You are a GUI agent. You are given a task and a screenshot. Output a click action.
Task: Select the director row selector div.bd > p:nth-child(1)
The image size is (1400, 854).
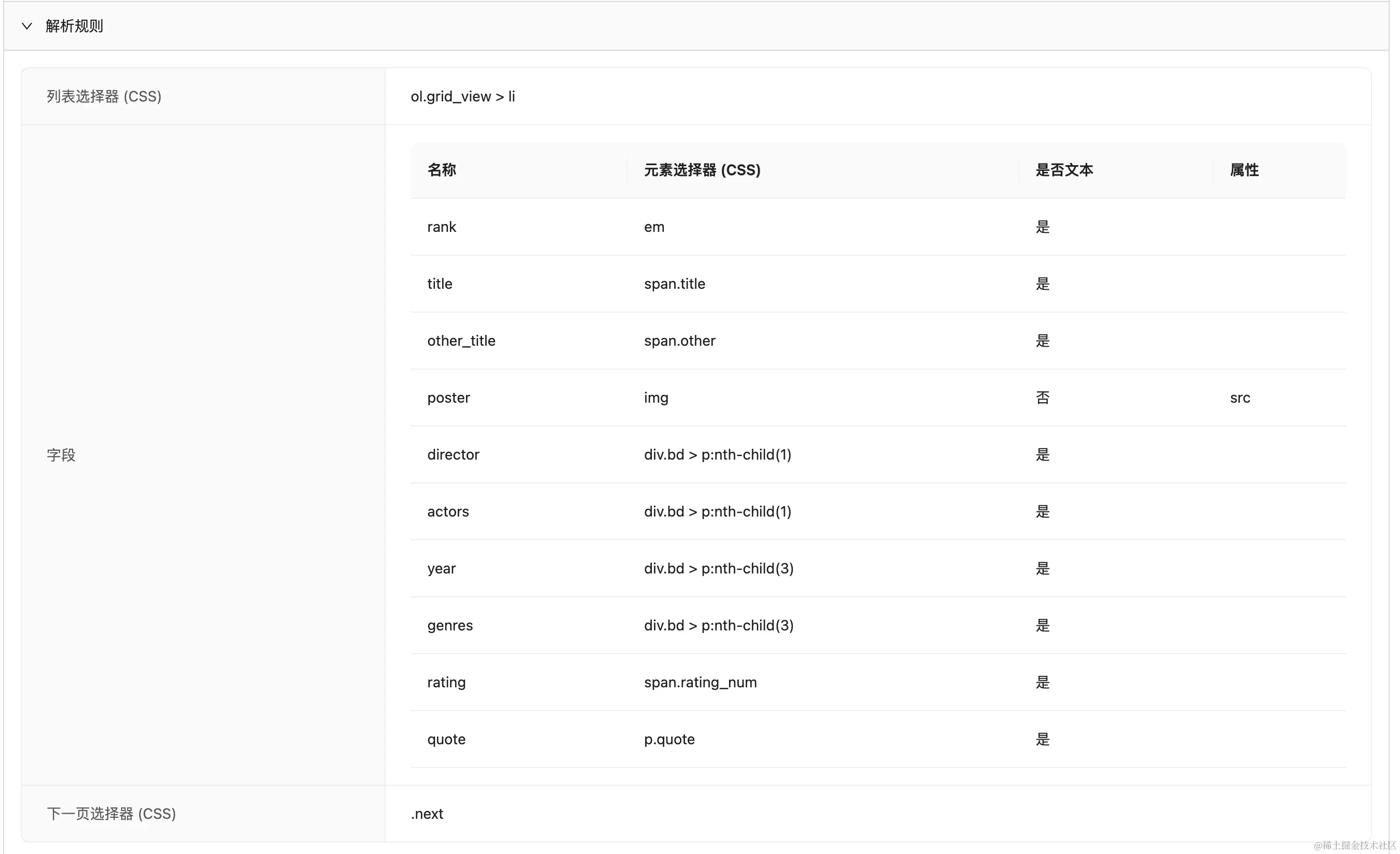pyautogui.click(x=718, y=454)
